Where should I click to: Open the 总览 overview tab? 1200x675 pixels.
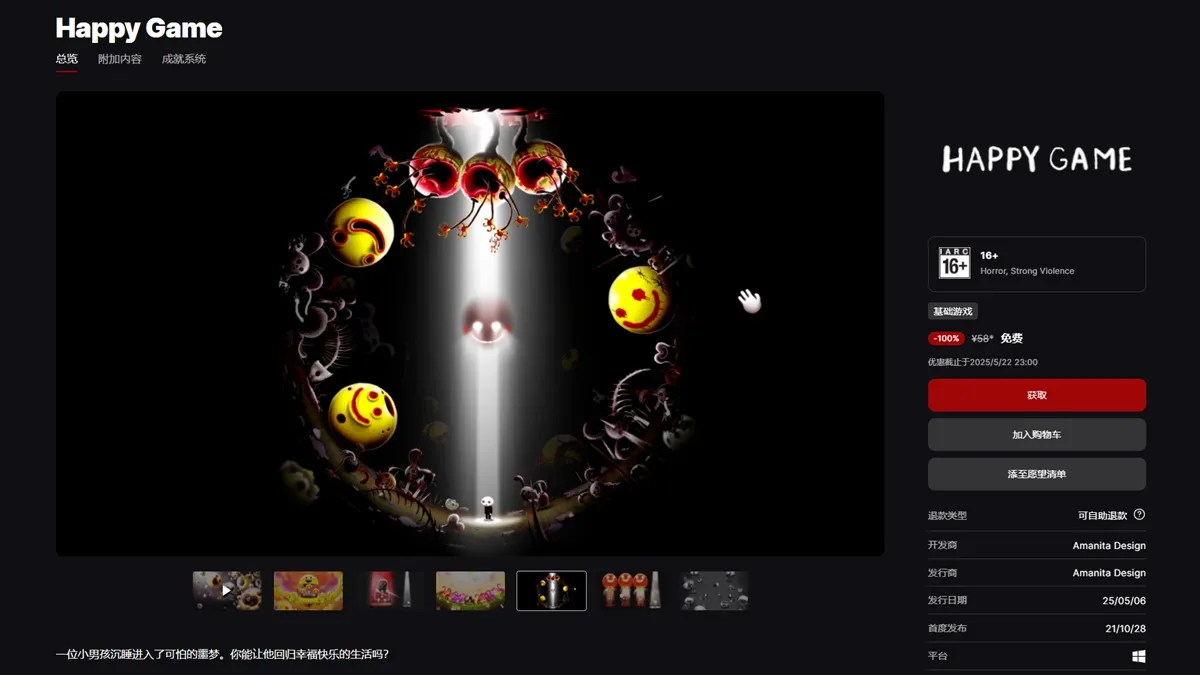tap(67, 59)
